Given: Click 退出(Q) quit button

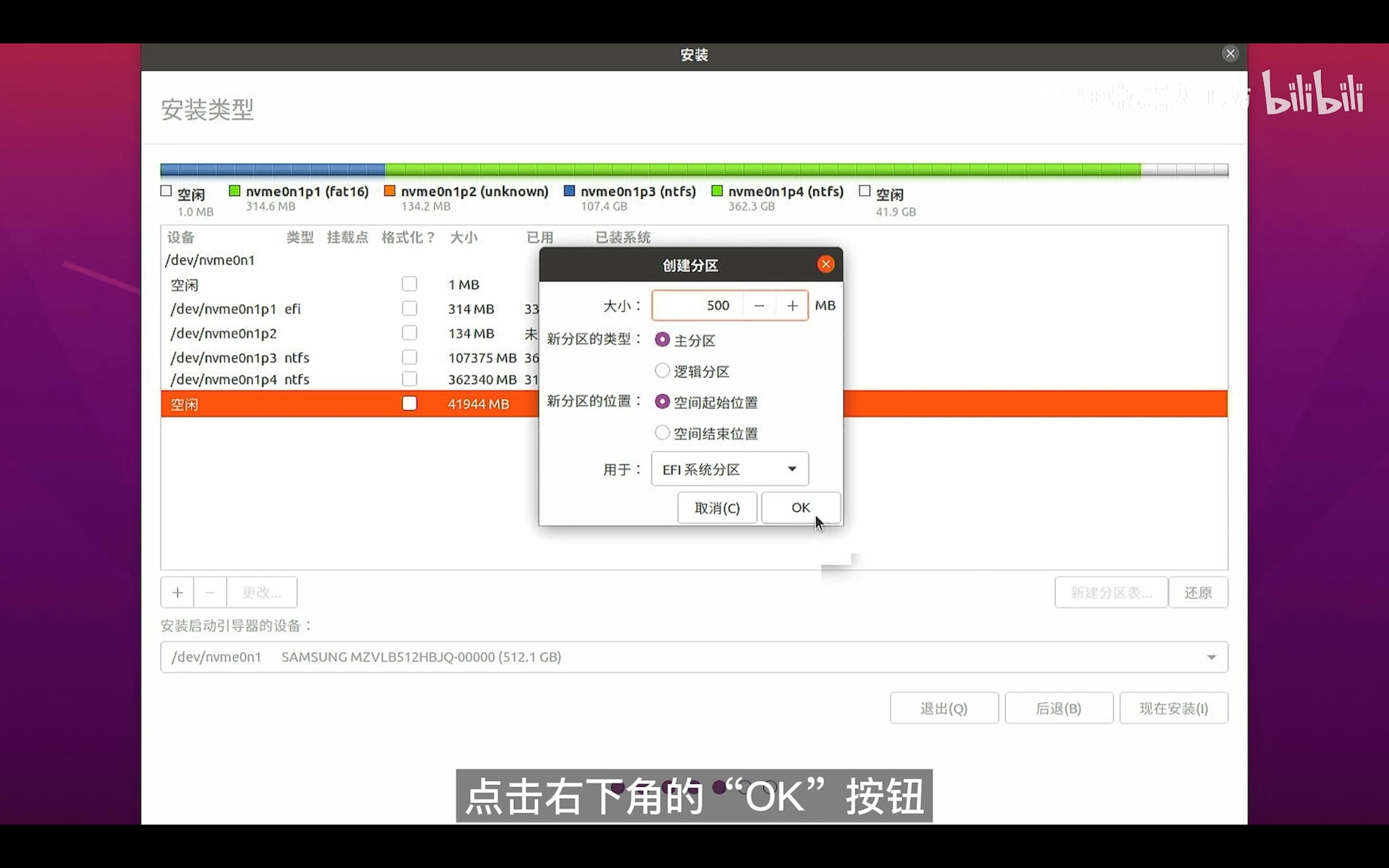Looking at the screenshot, I should click(944, 709).
